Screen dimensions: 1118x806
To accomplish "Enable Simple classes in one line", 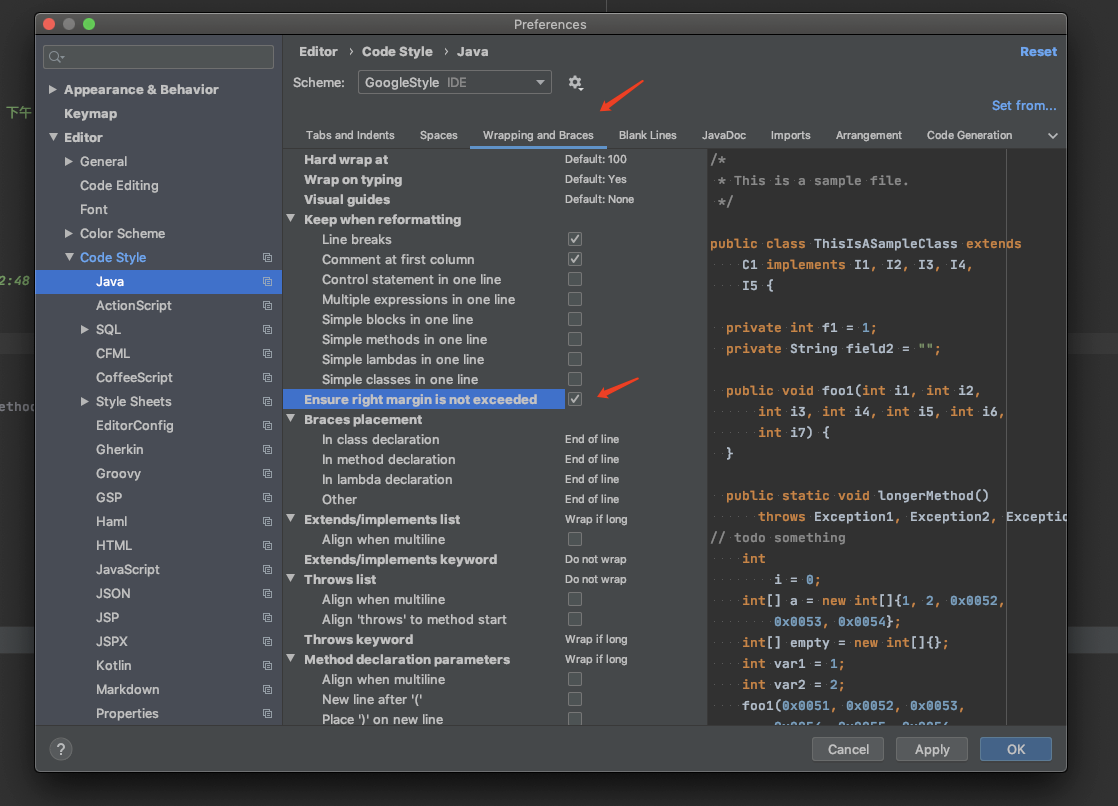I will (x=575, y=379).
